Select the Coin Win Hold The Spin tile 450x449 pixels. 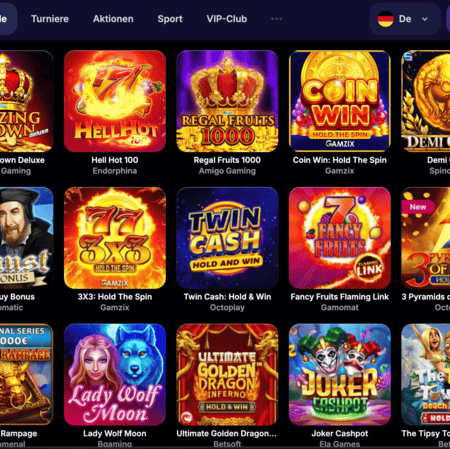pos(340,101)
